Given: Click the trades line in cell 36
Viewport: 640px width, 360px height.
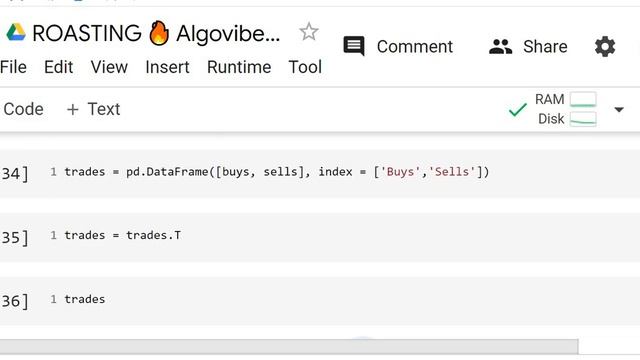Looking at the screenshot, I should click(84, 299).
